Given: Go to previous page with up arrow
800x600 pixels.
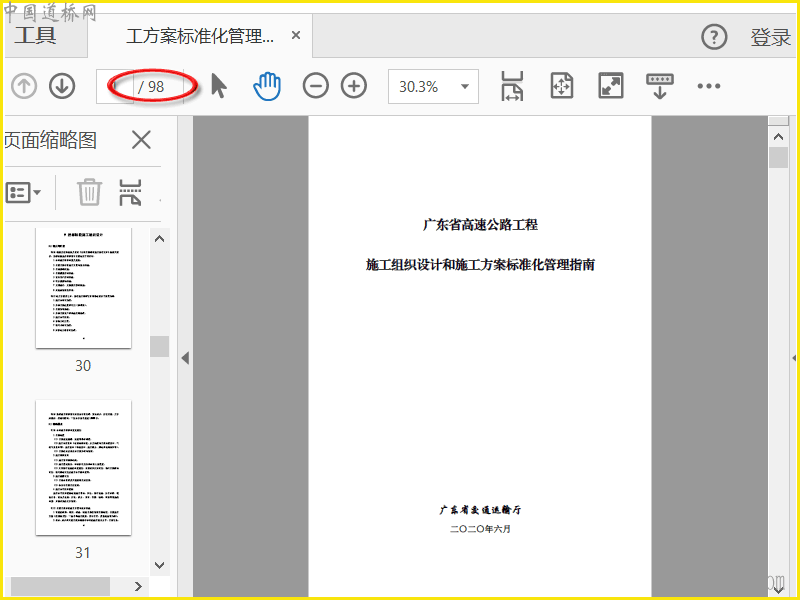Looking at the screenshot, I should point(24,86).
